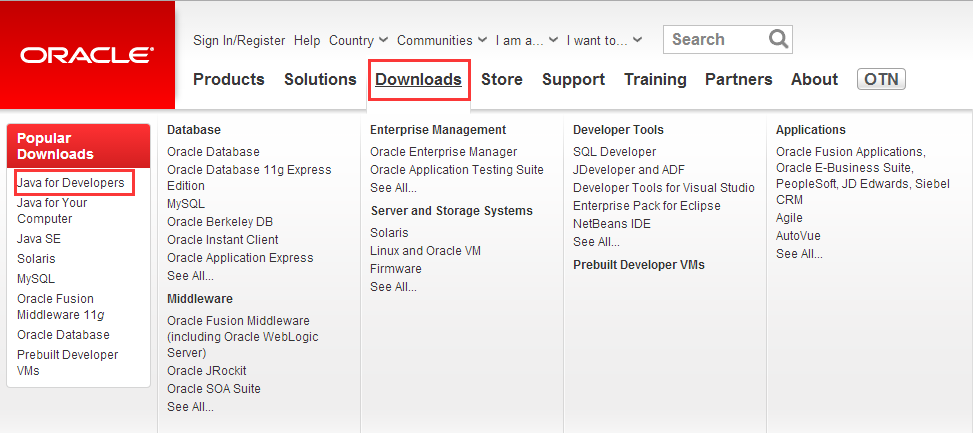973x433 pixels.
Task: Click the Database section heading
Action: point(194,130)
